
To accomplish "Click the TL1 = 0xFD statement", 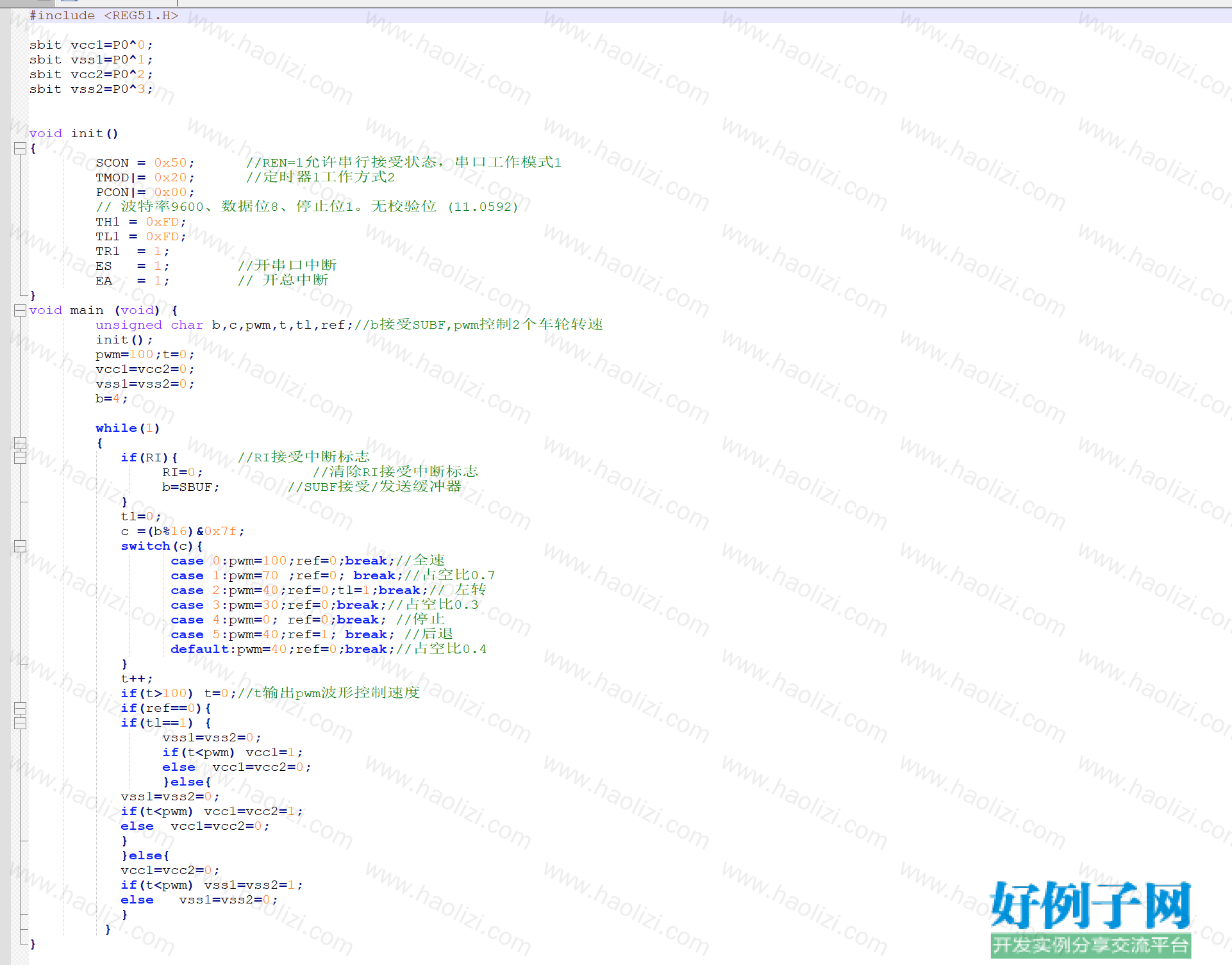I will (x=141, y=236).
